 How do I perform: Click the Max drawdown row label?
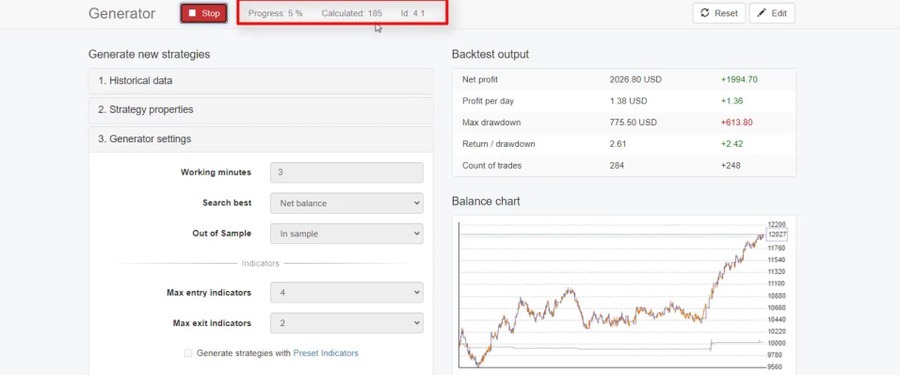491,122
